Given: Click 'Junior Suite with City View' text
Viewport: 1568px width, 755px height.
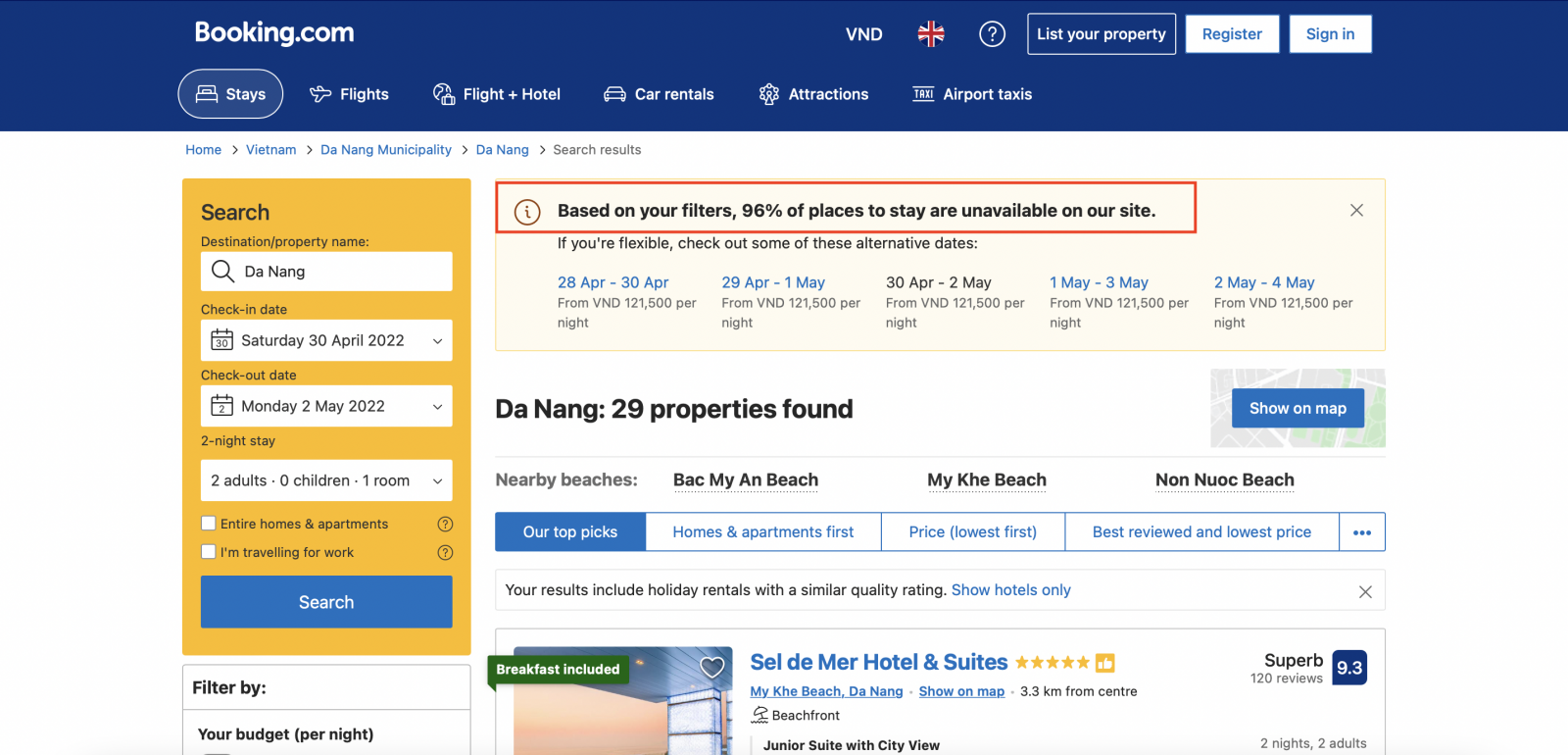Looking at the screenshot, I should click(852, 745).
